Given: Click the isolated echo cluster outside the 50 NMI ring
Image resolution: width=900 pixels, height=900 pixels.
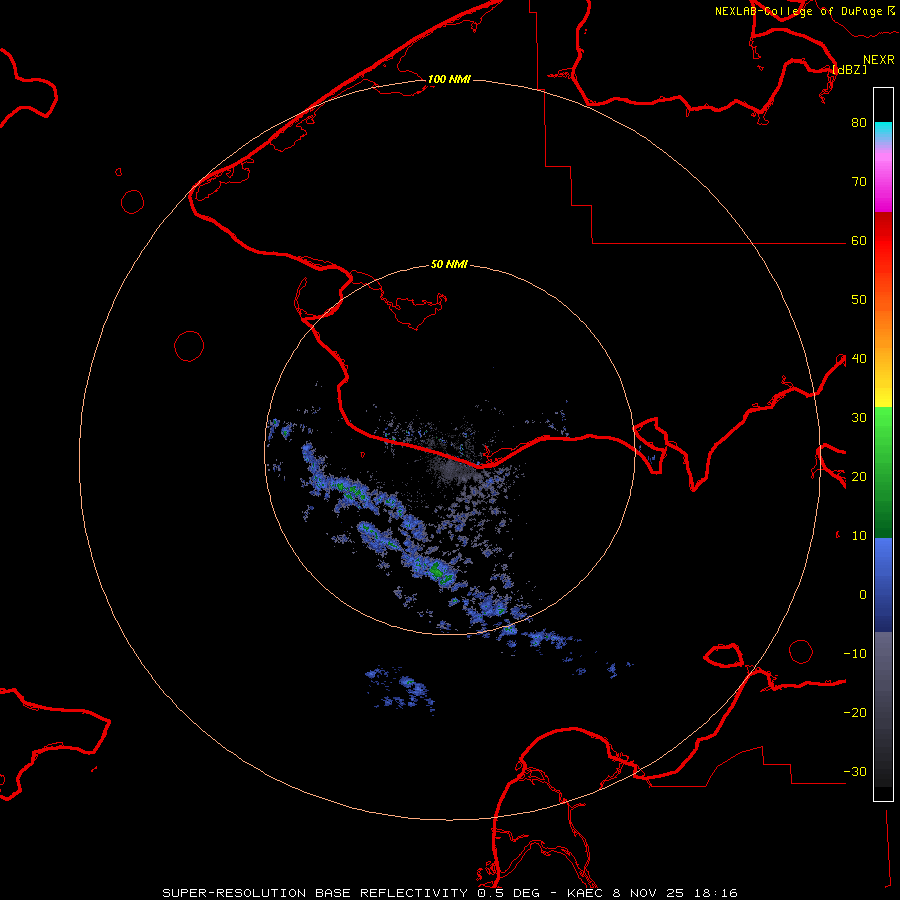Looking at the screenshot, I should [402, 689].
